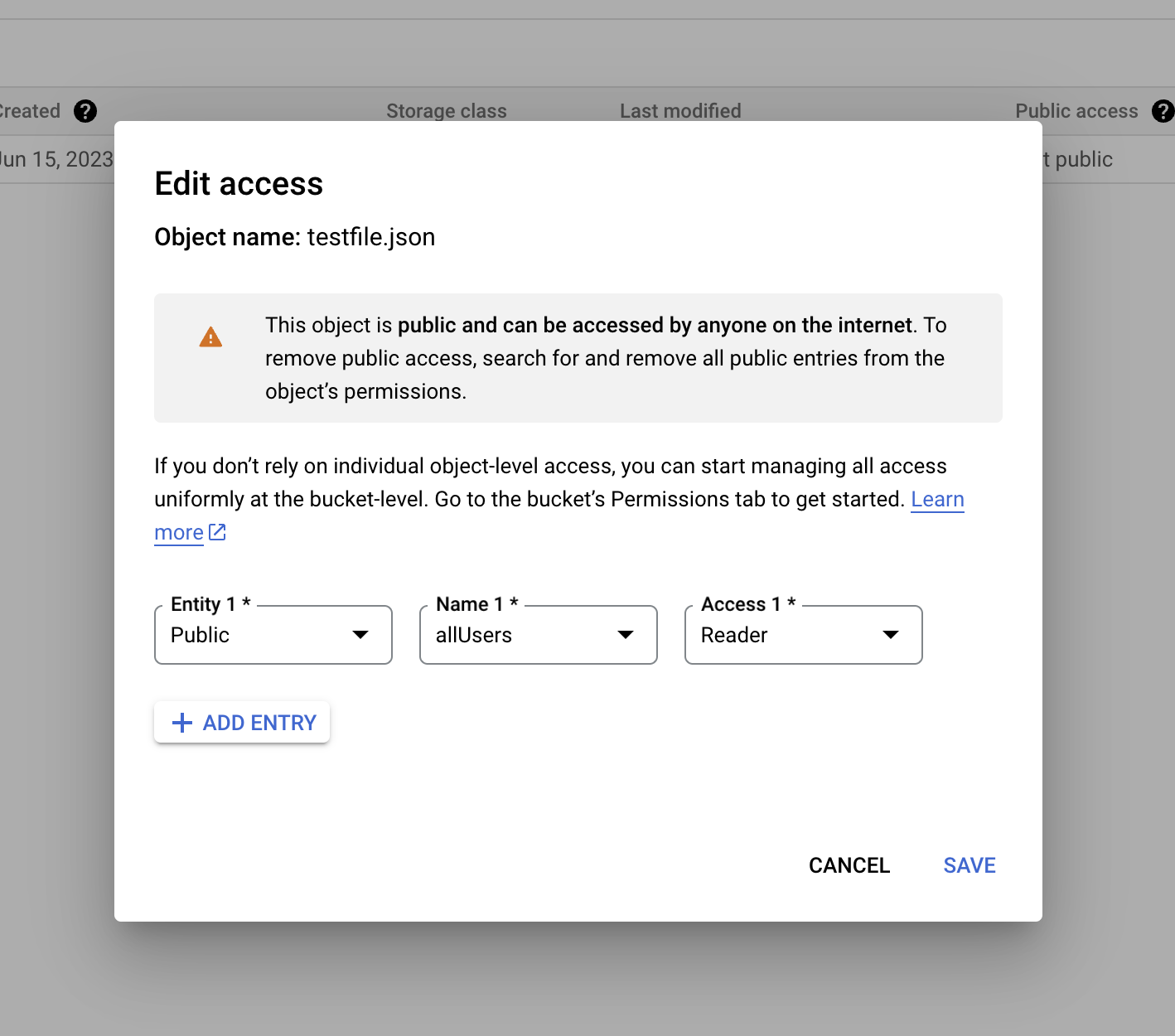Click the testfile.json object name text

click(370, 237)
